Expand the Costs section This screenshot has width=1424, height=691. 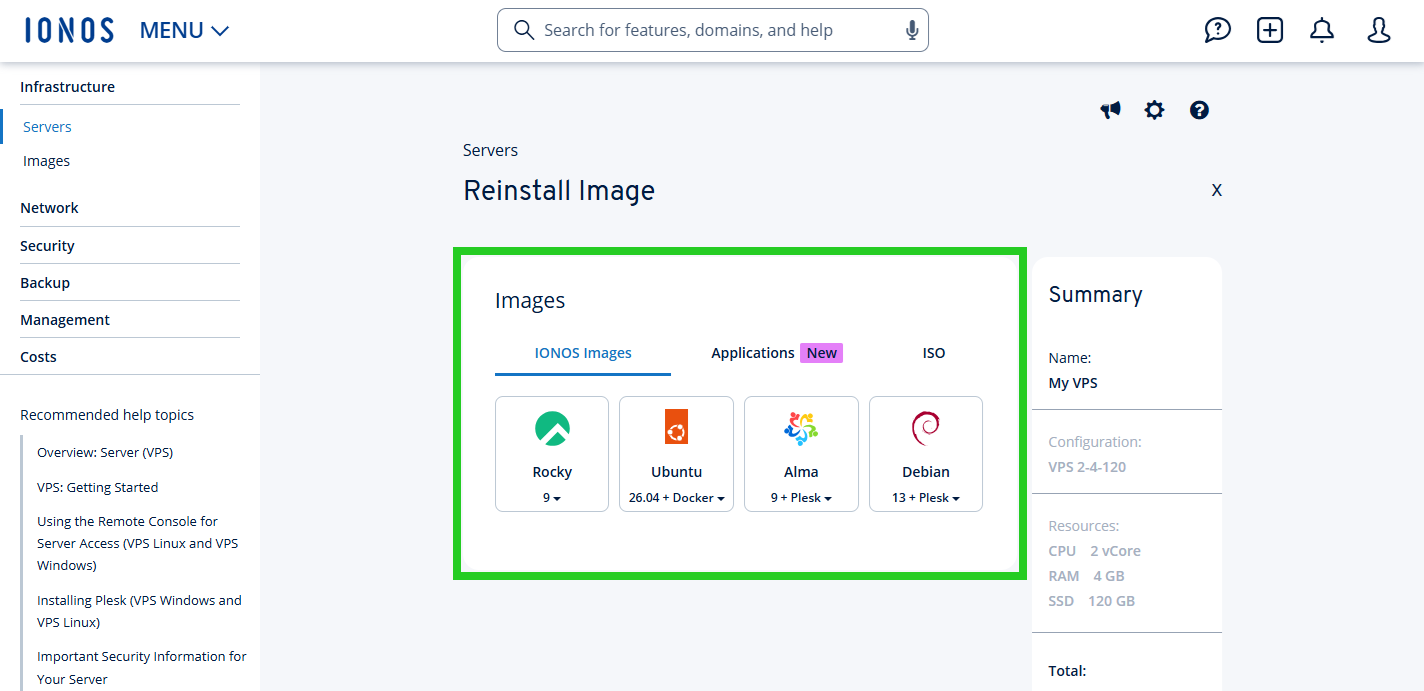point(38,357)
